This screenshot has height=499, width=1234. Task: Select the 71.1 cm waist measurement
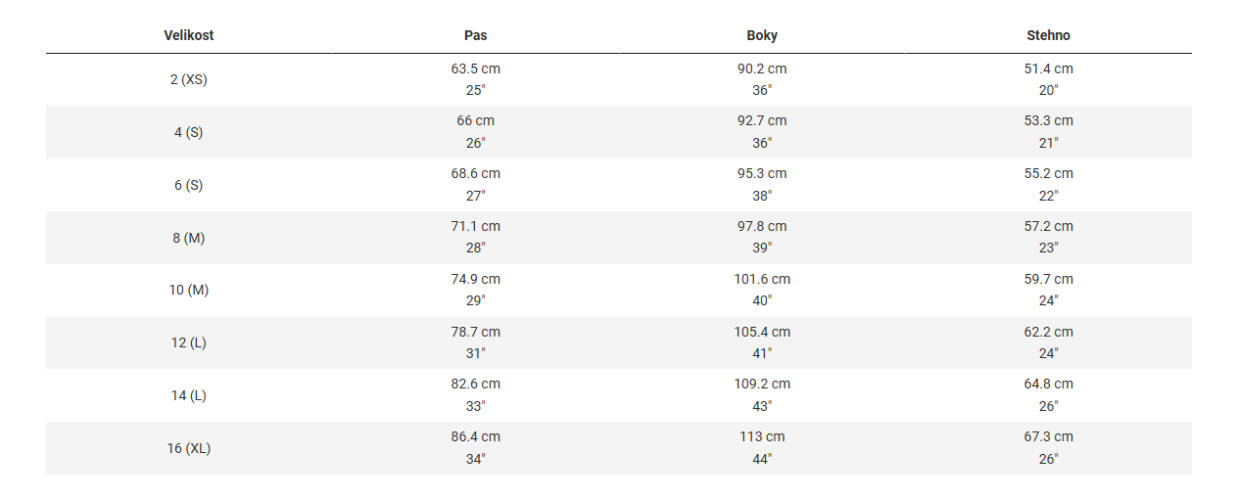click(475, 226)
